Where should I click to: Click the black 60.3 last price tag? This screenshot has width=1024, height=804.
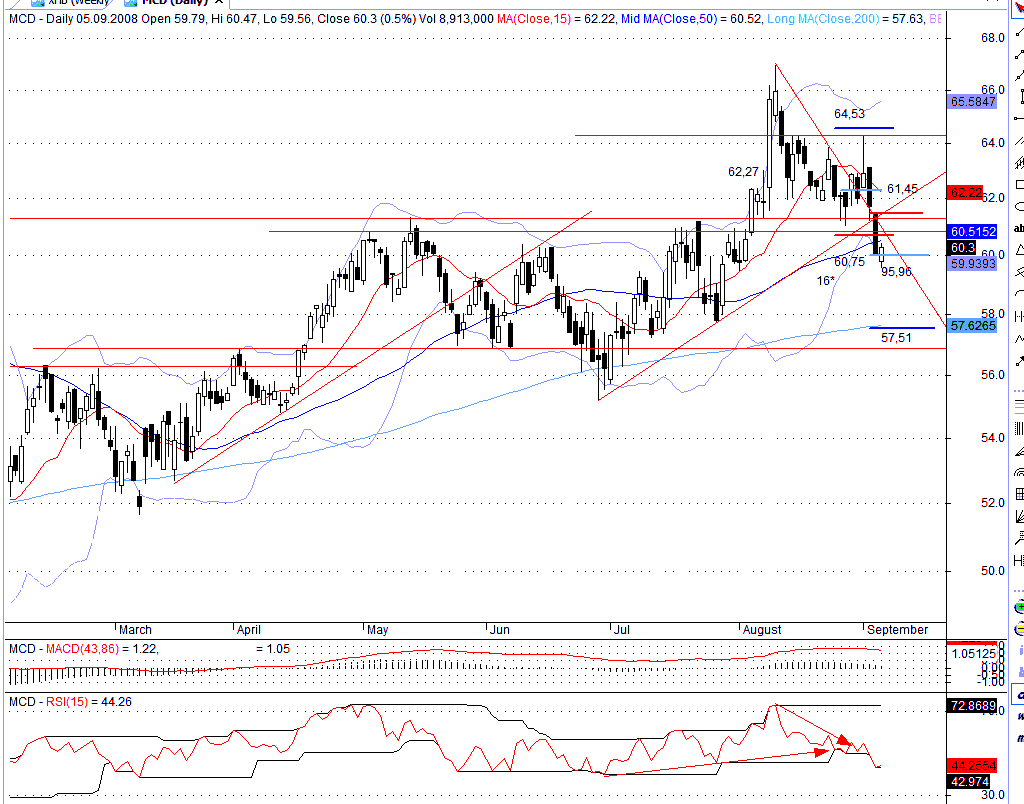pos(961,248)
